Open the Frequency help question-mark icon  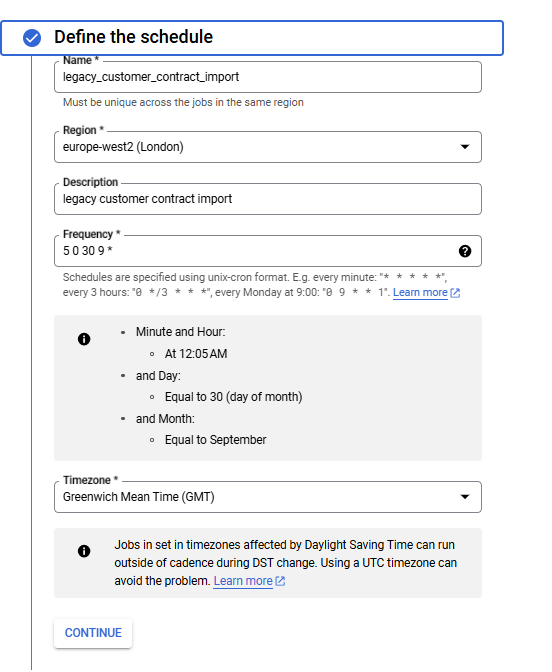pyautogui.click(x=465, y=251)
